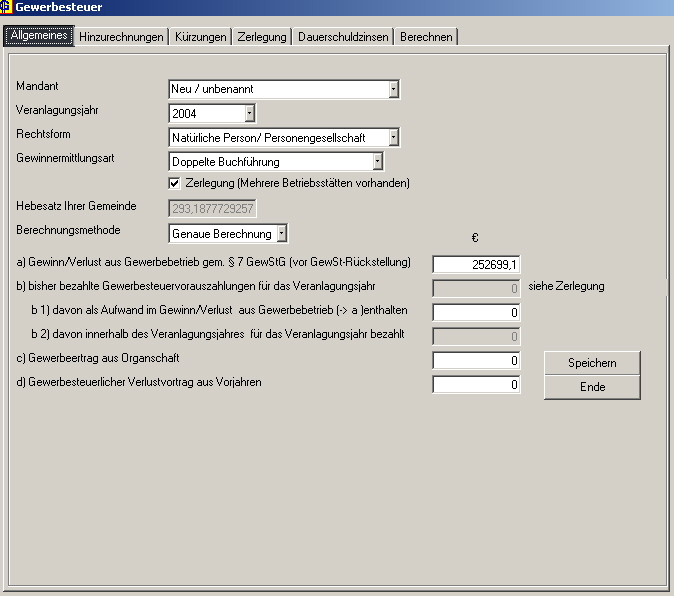Expand the Mandant dropdown
674x596 pixels.
[x=394, y=90]
